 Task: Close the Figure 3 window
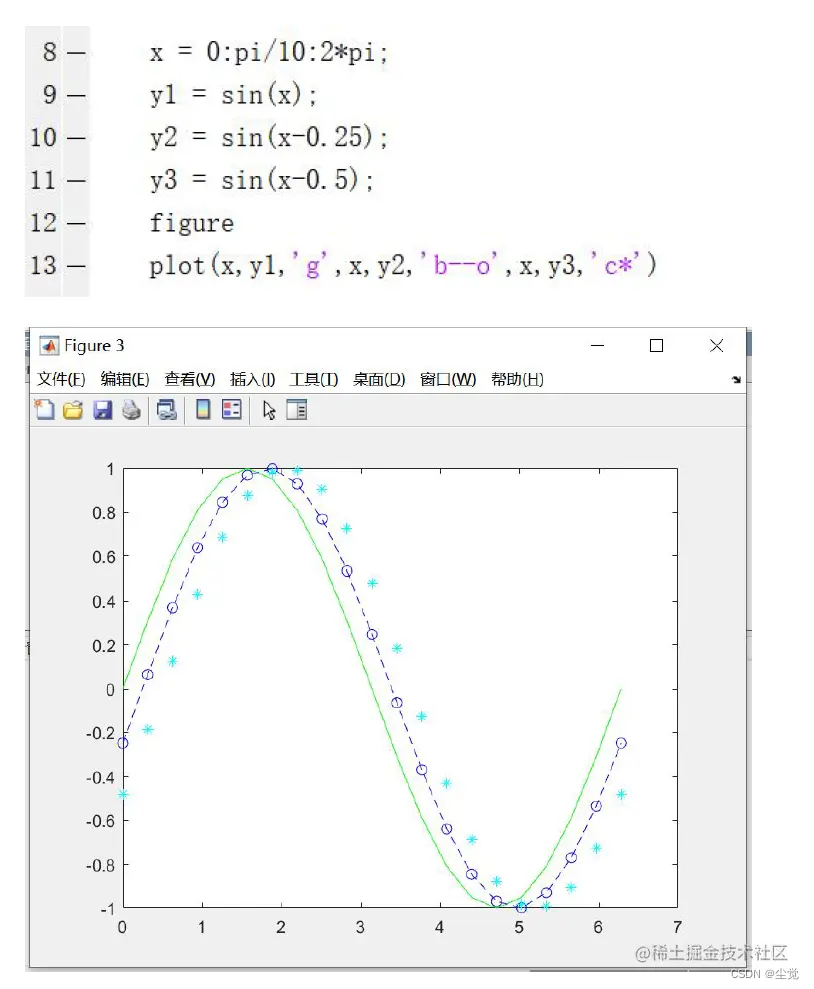click(716, 346)
